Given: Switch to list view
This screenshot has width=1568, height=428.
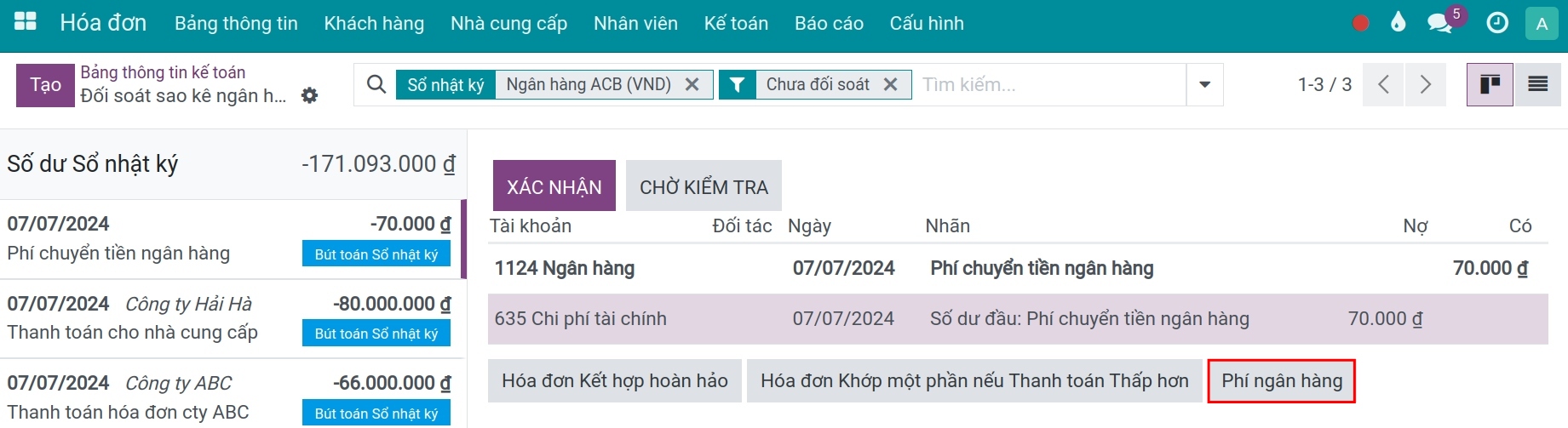Looking at the screenshot, I should point(1538,84).
